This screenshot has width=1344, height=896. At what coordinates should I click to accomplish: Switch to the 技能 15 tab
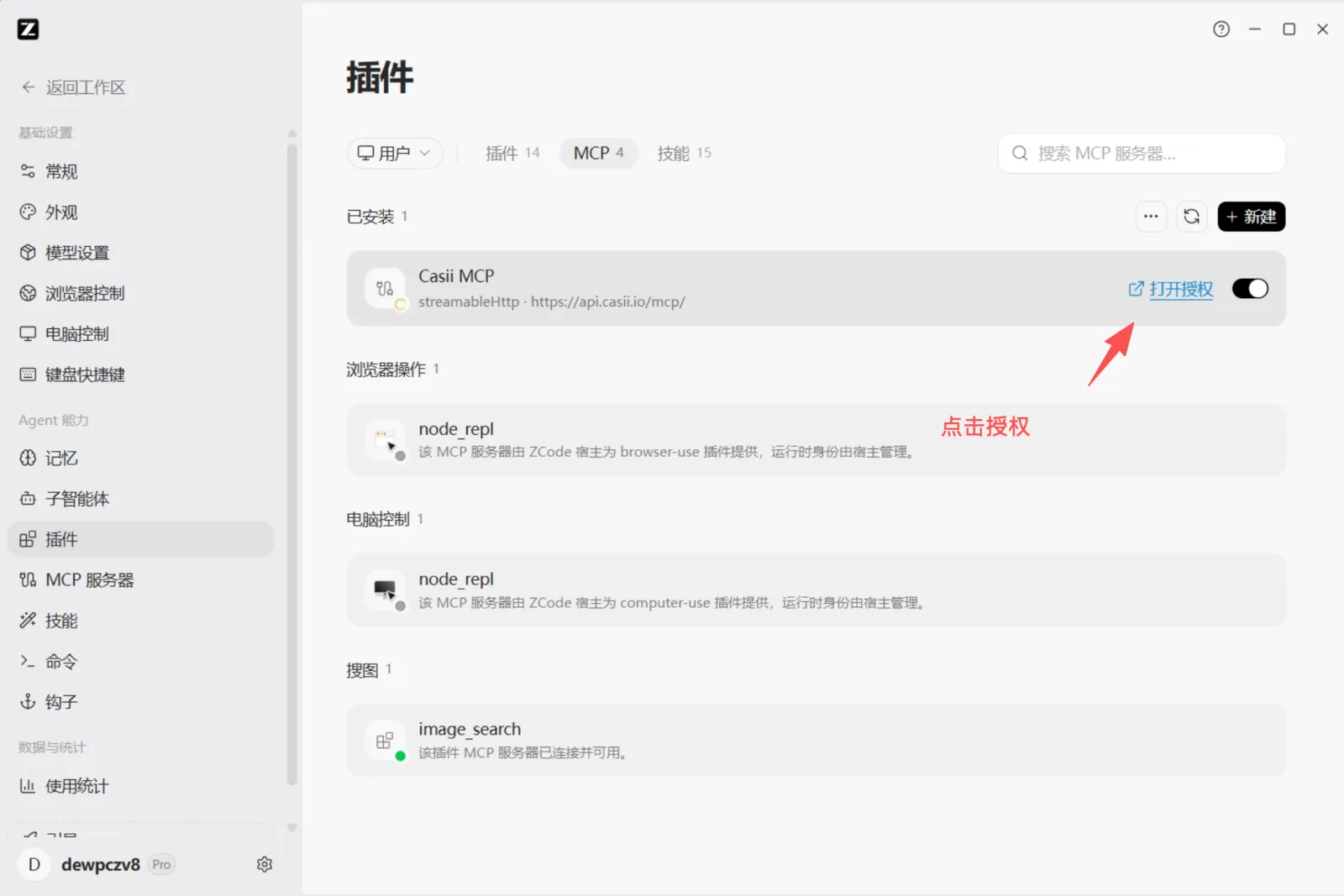[x=684, y=153]
